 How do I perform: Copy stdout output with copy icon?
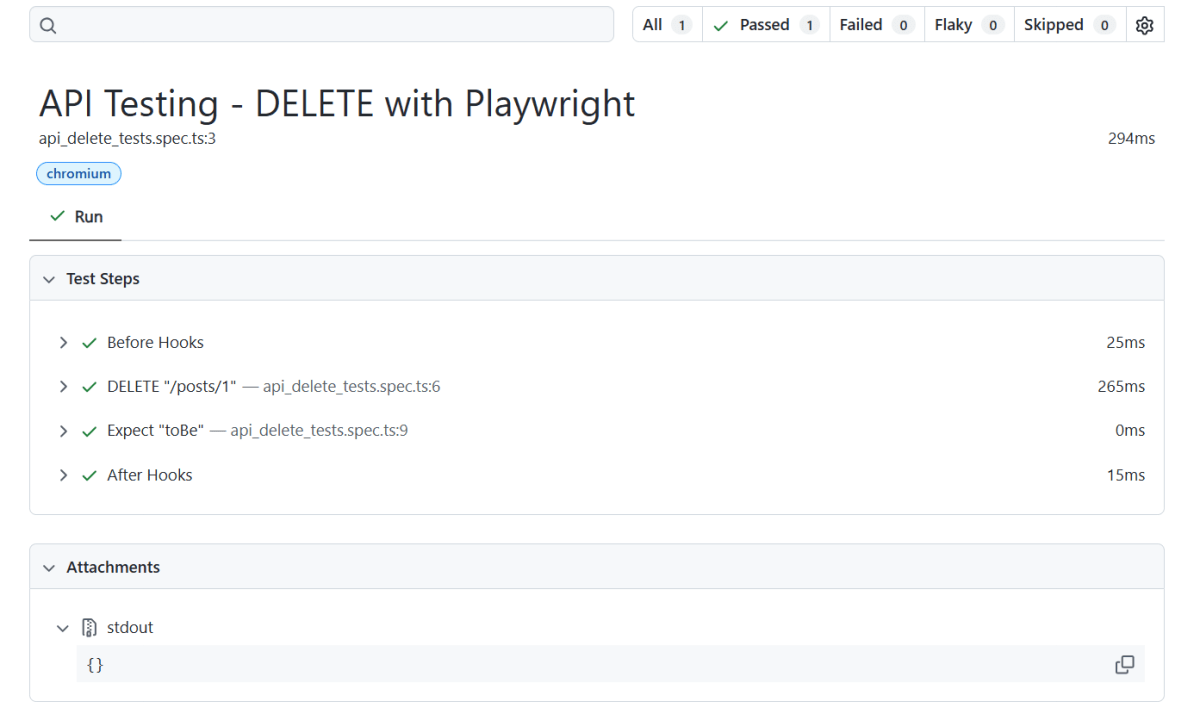[x=1124, y=665]
